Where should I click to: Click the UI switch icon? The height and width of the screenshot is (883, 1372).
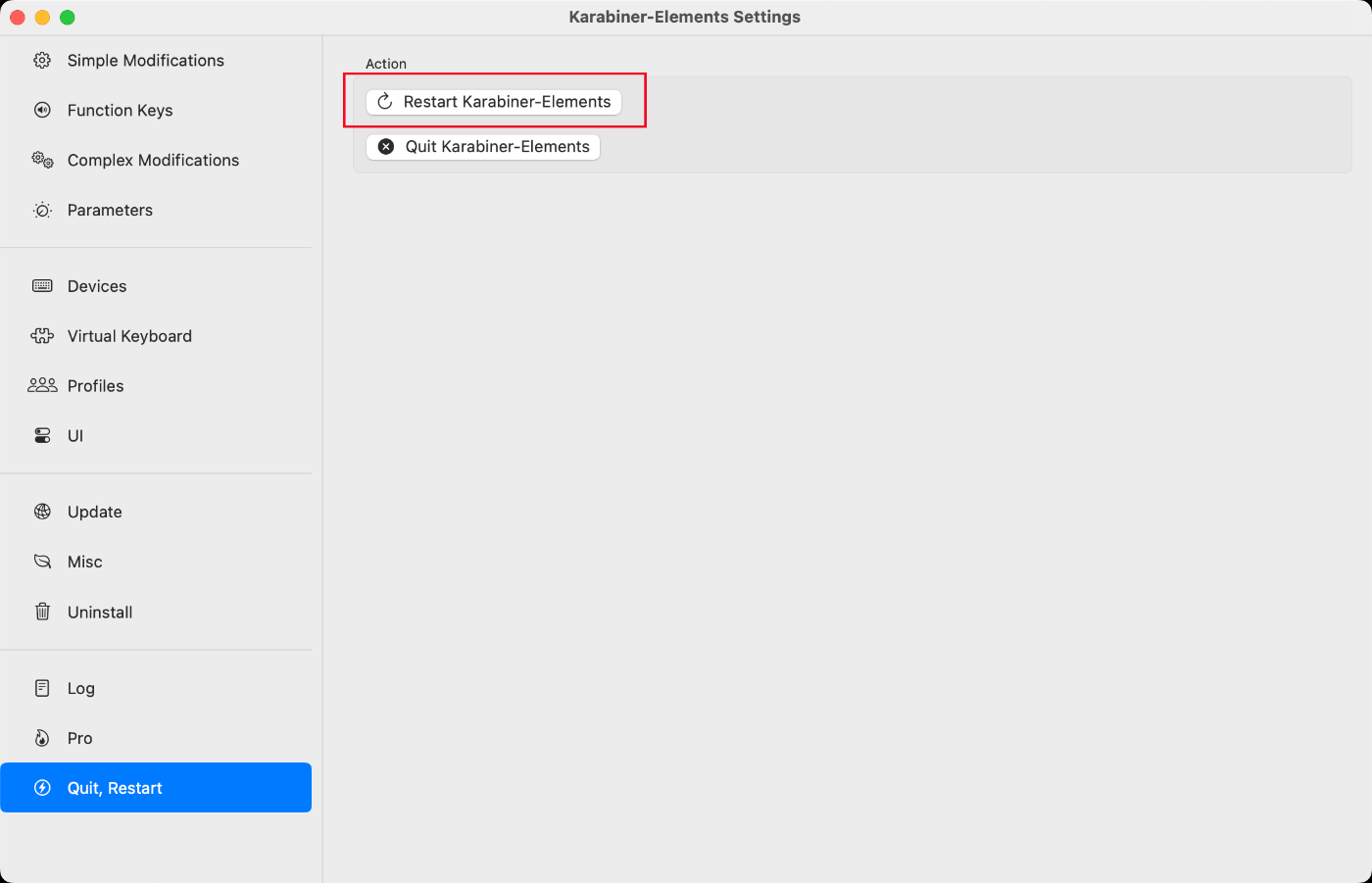point(42,436)
